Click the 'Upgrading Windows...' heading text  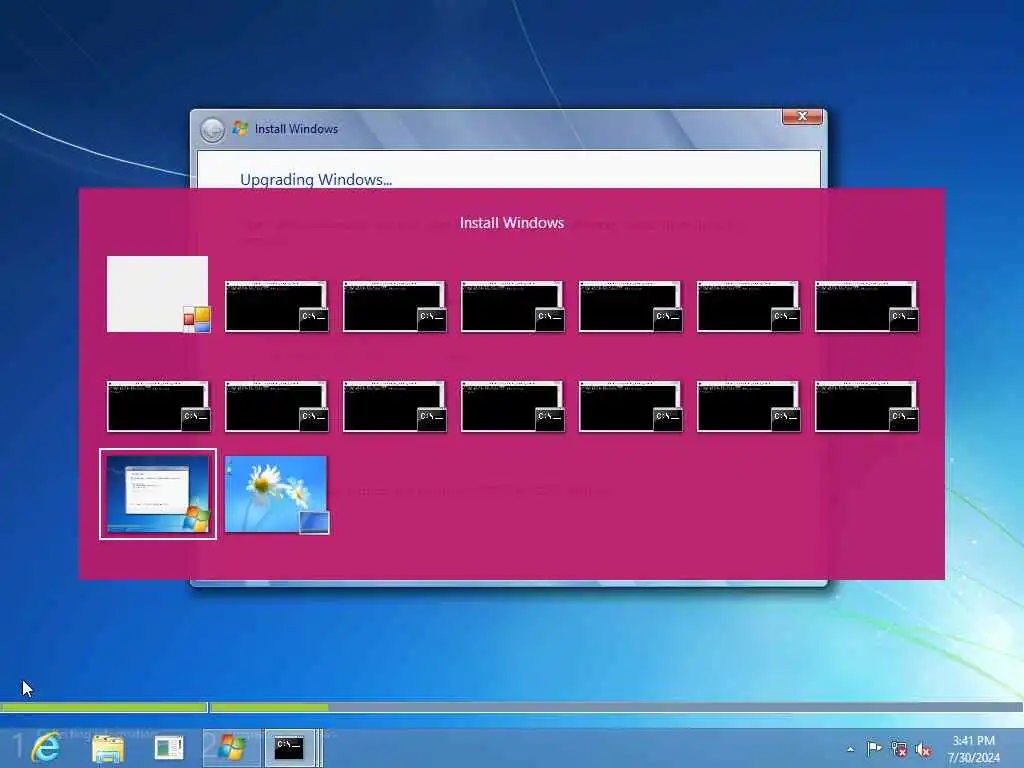click(316, 179)
